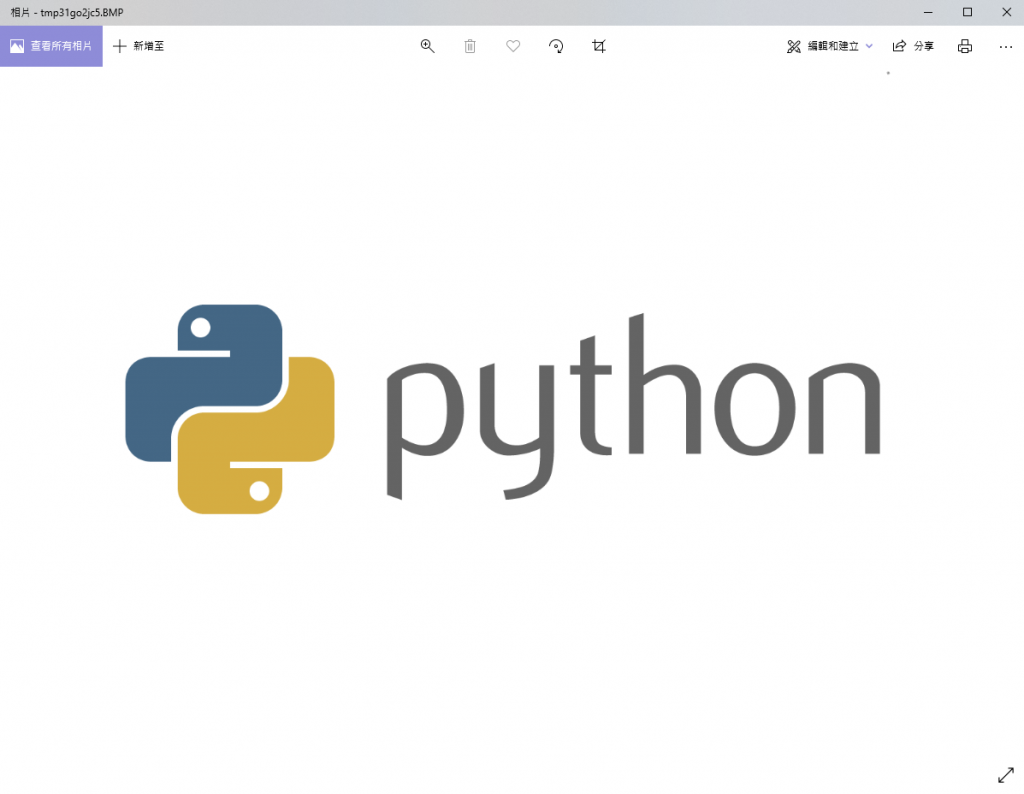Open See all photos button
1024x794 pixels.
coord(51,46)
